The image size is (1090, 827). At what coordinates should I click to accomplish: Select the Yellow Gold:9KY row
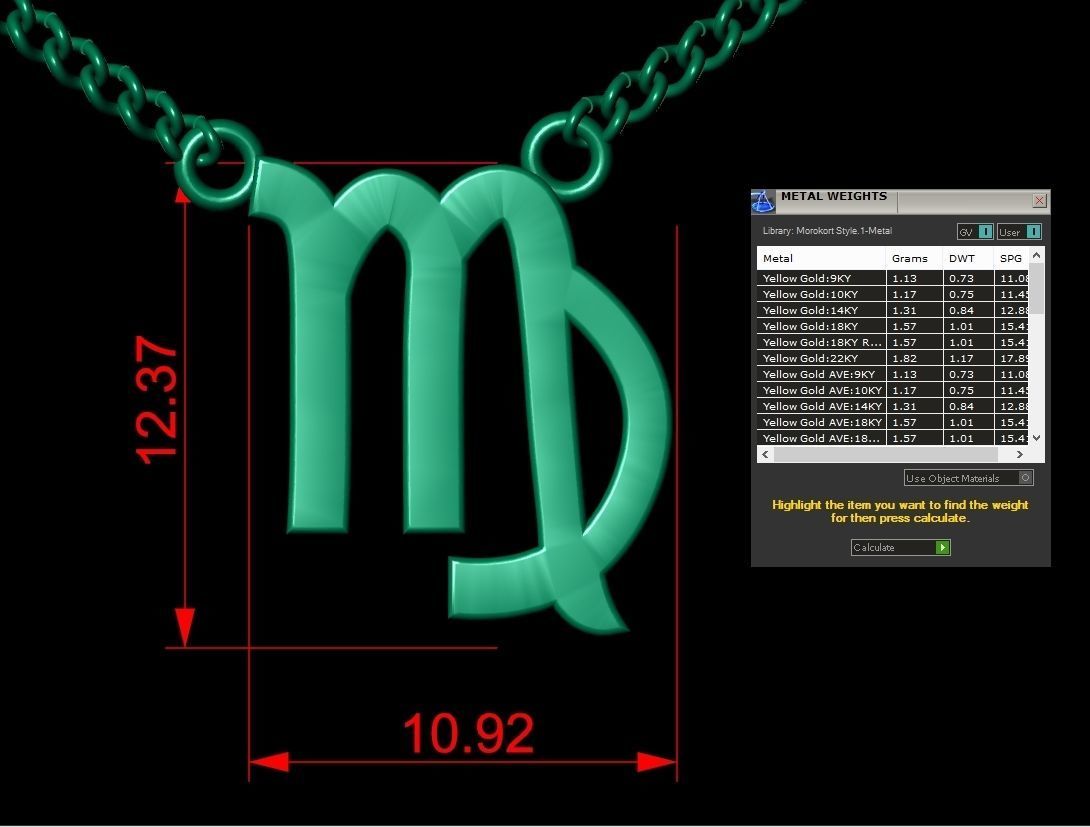pyautogui.click(x=893, y=278)
